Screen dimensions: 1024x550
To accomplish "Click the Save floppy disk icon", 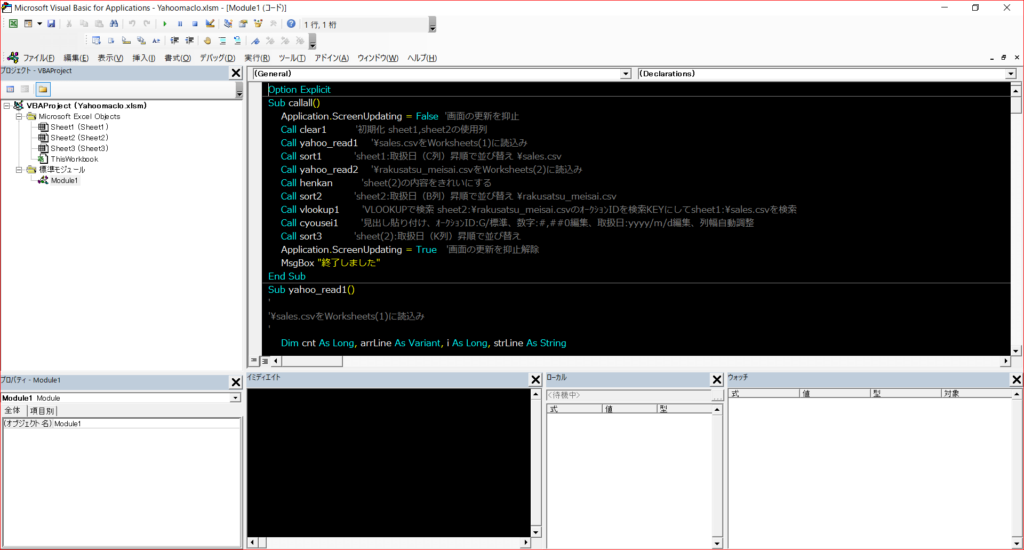I will [51, 23].
